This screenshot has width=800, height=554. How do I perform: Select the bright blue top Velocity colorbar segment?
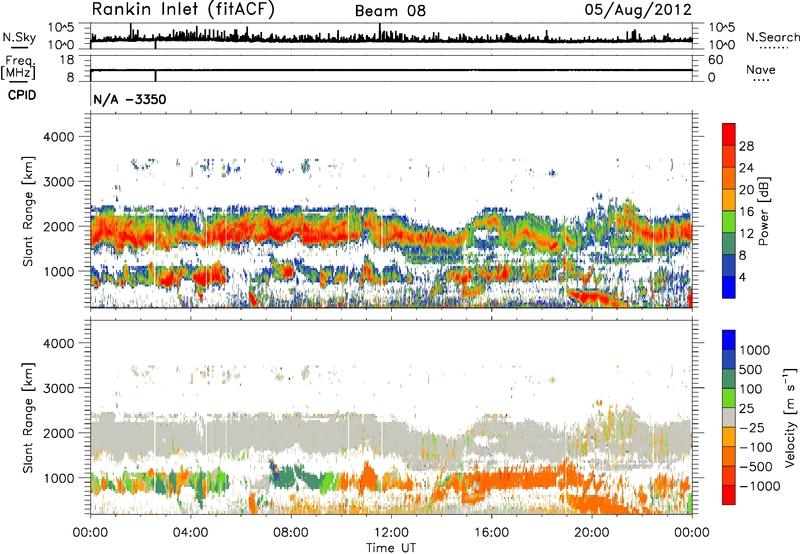(x=729, y=340)
